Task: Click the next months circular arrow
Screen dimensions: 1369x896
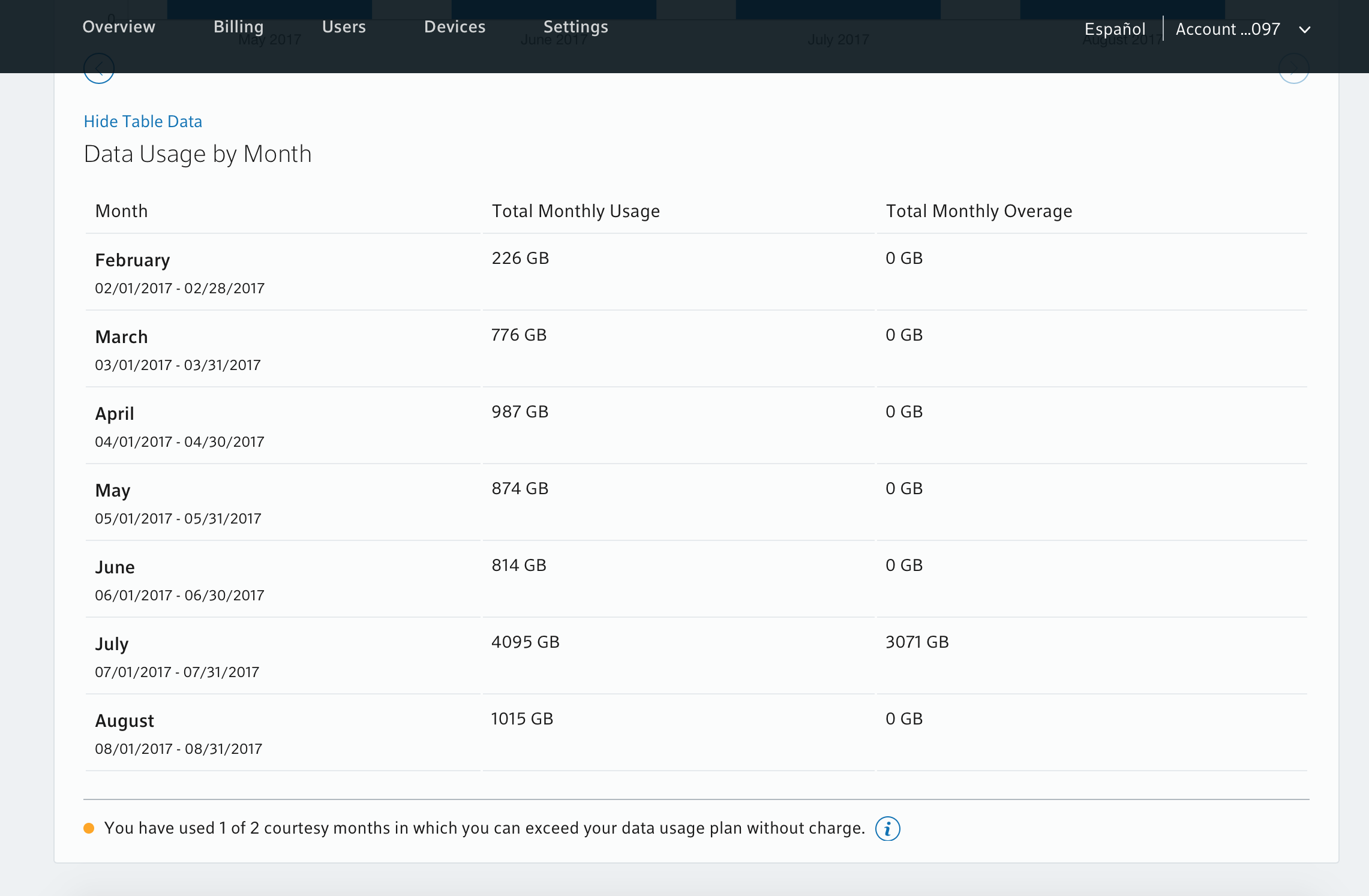Action: click(x=1293, y=68)
